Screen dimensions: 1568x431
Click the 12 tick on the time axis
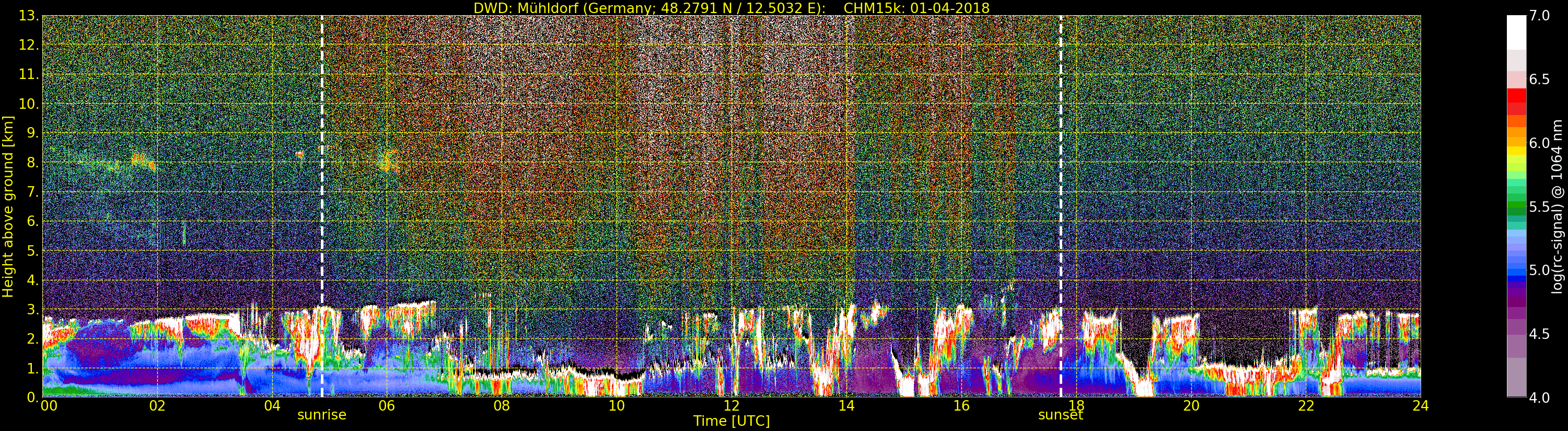(x=731, y=406)
